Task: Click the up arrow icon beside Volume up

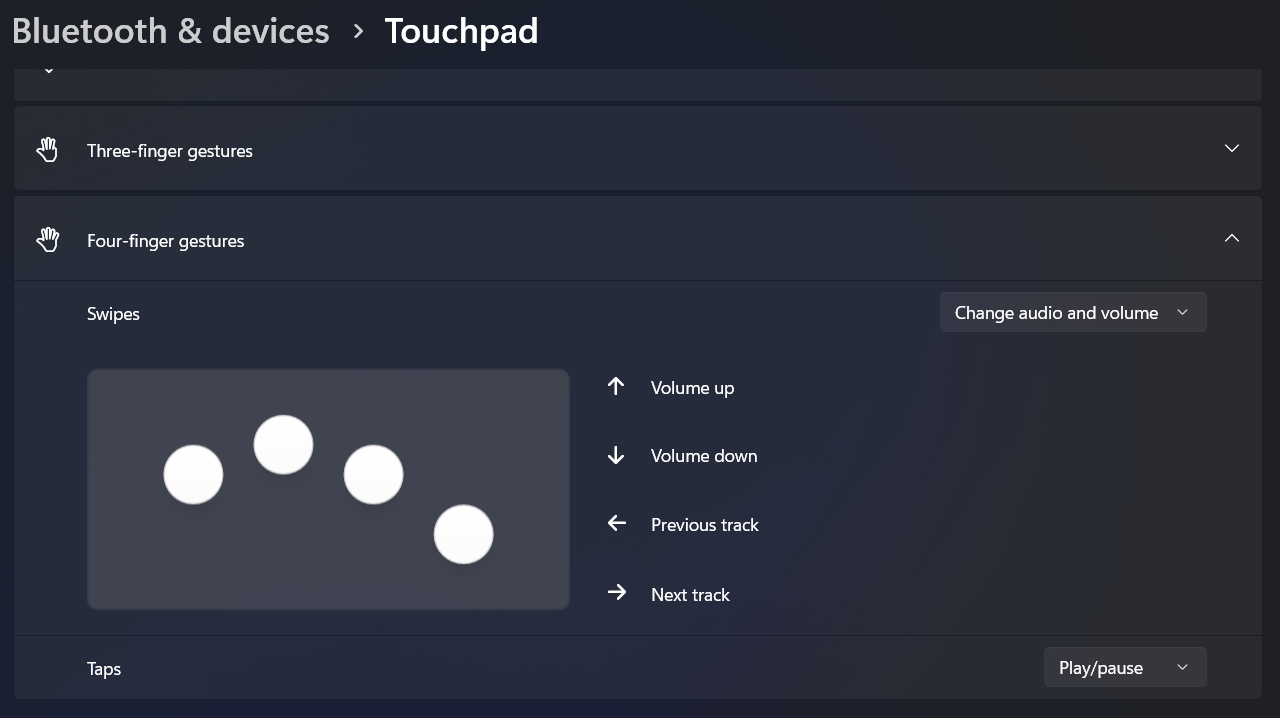Action: coord(616,387)
